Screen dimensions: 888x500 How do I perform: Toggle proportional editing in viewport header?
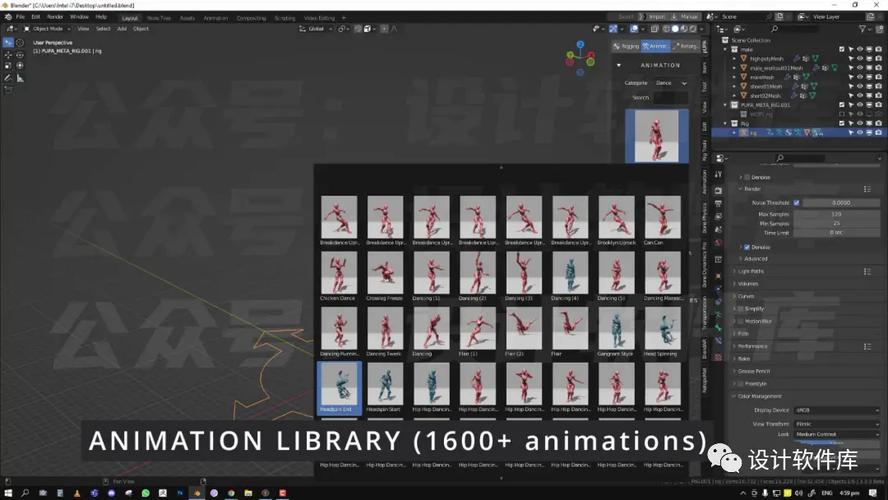pyautogui.click(x=385, y=29)
